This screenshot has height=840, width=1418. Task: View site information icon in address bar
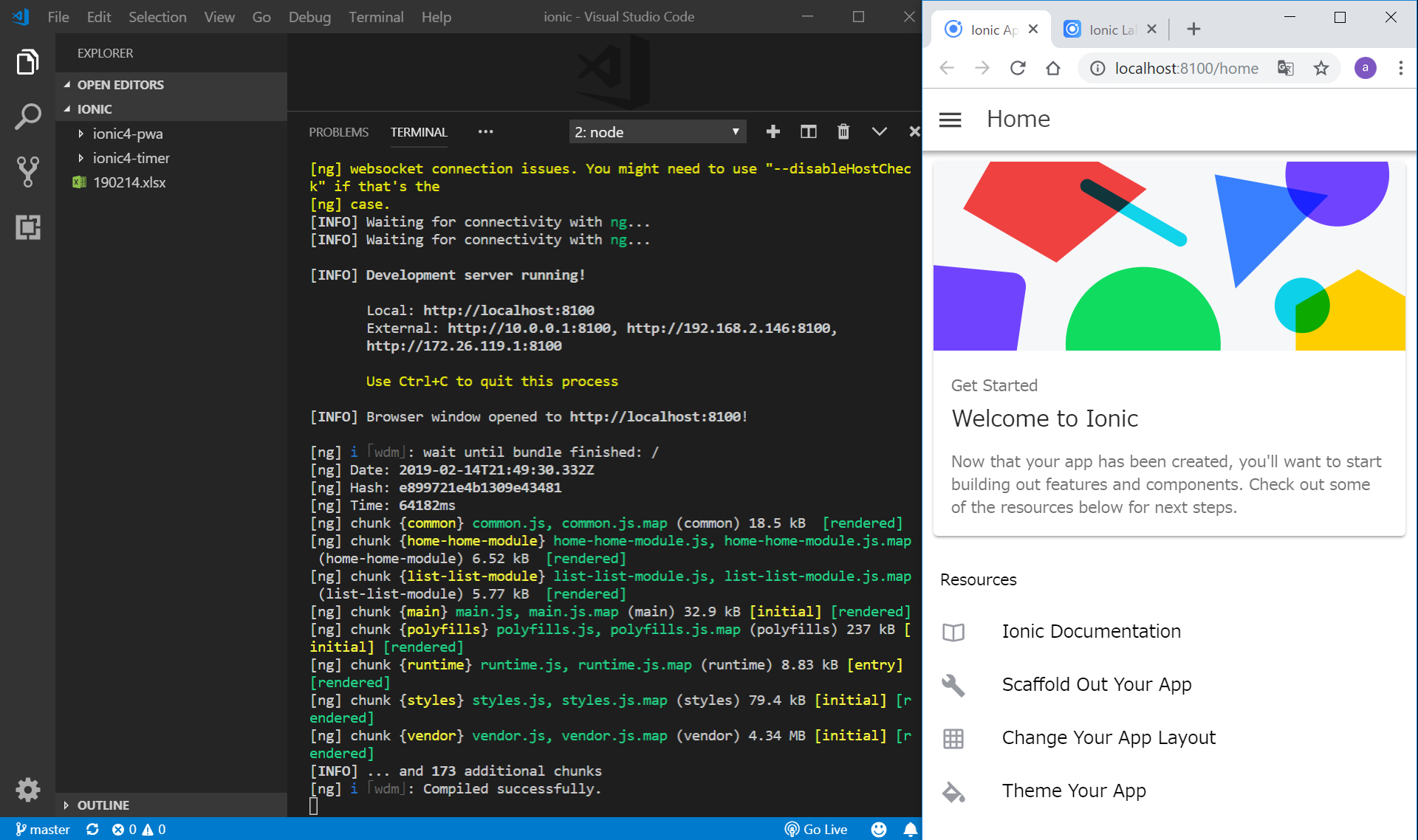[x=1097, y=68]
